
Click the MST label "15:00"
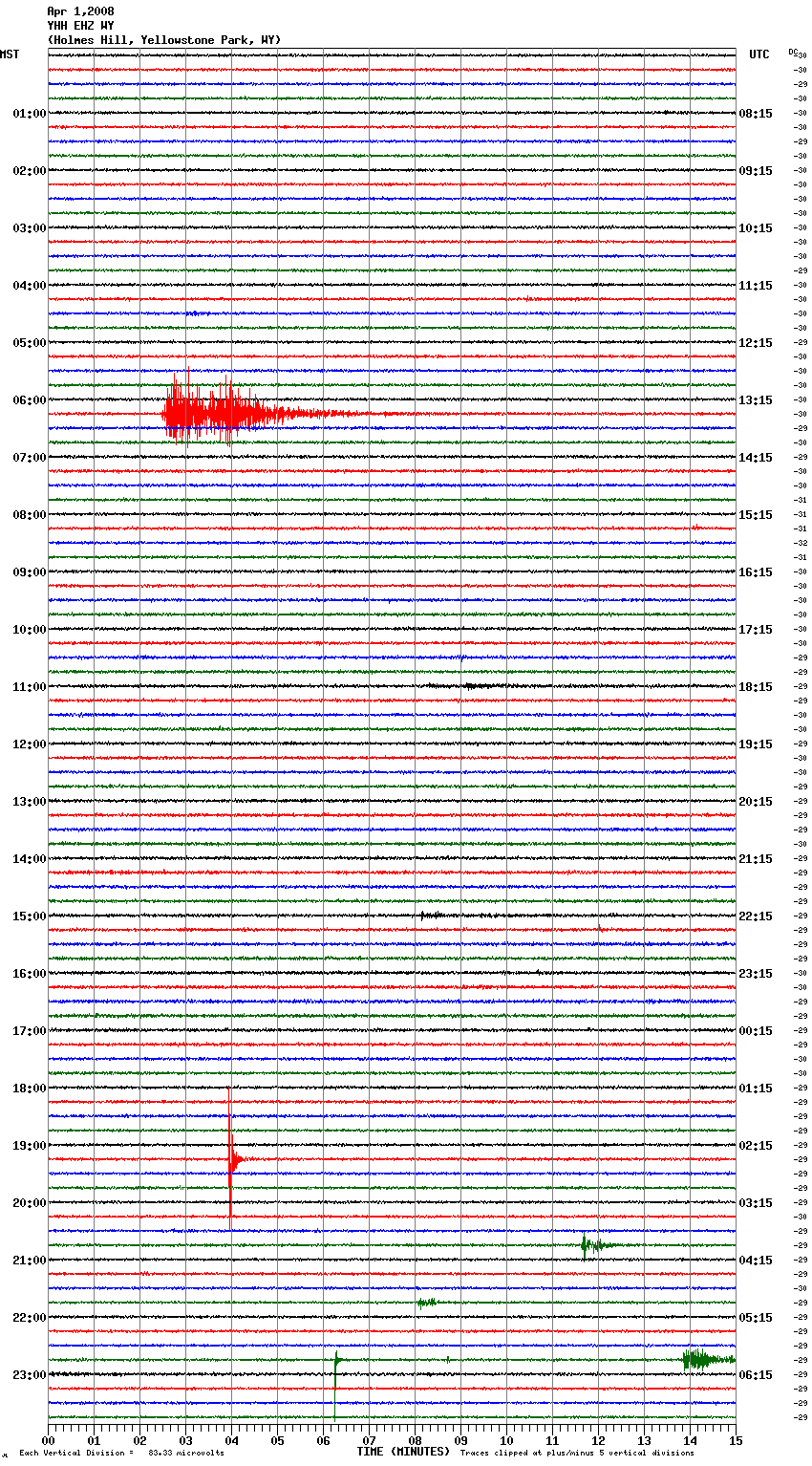(x=30, y=916)
